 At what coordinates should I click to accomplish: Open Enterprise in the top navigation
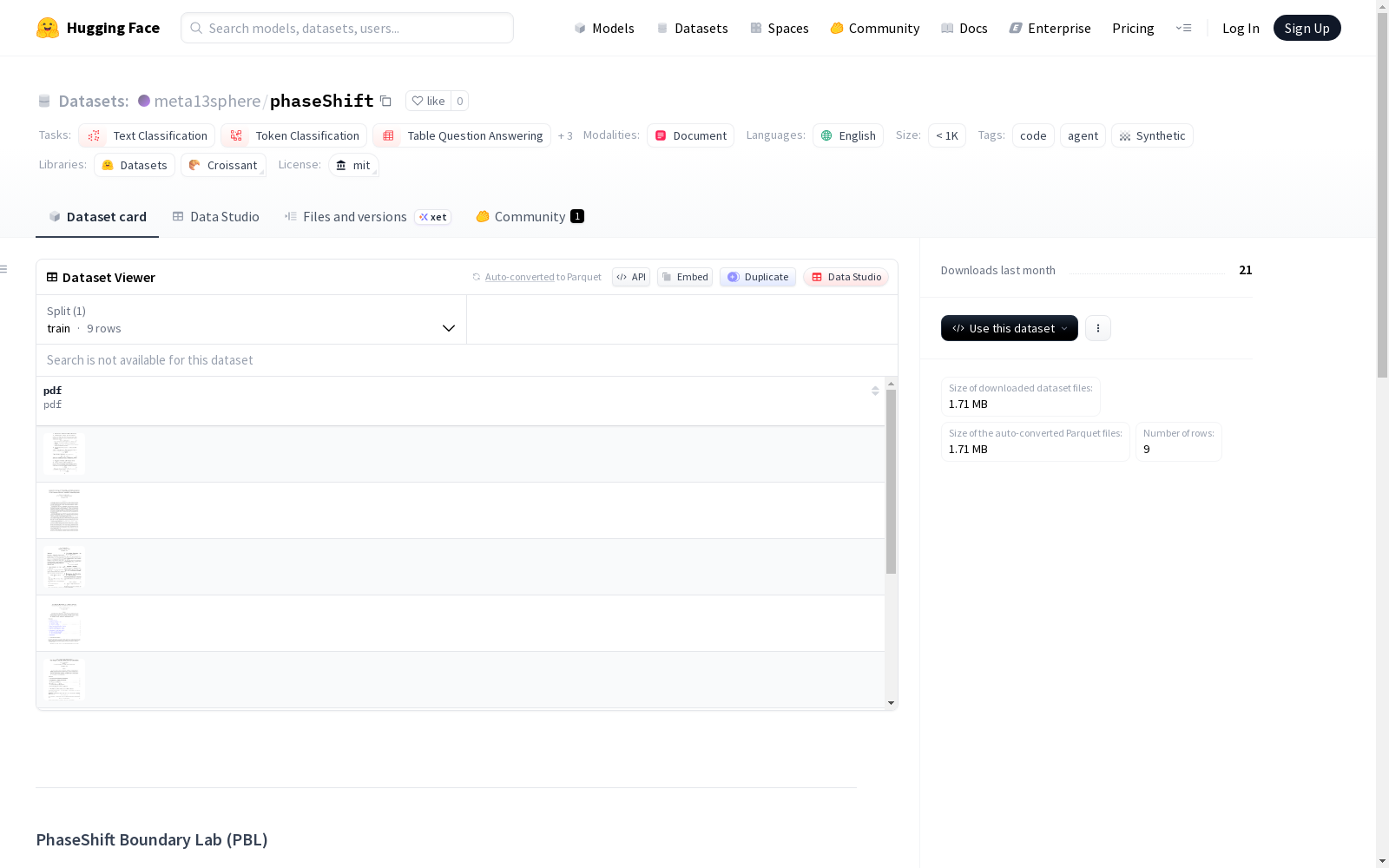(x=1050, y=28)
